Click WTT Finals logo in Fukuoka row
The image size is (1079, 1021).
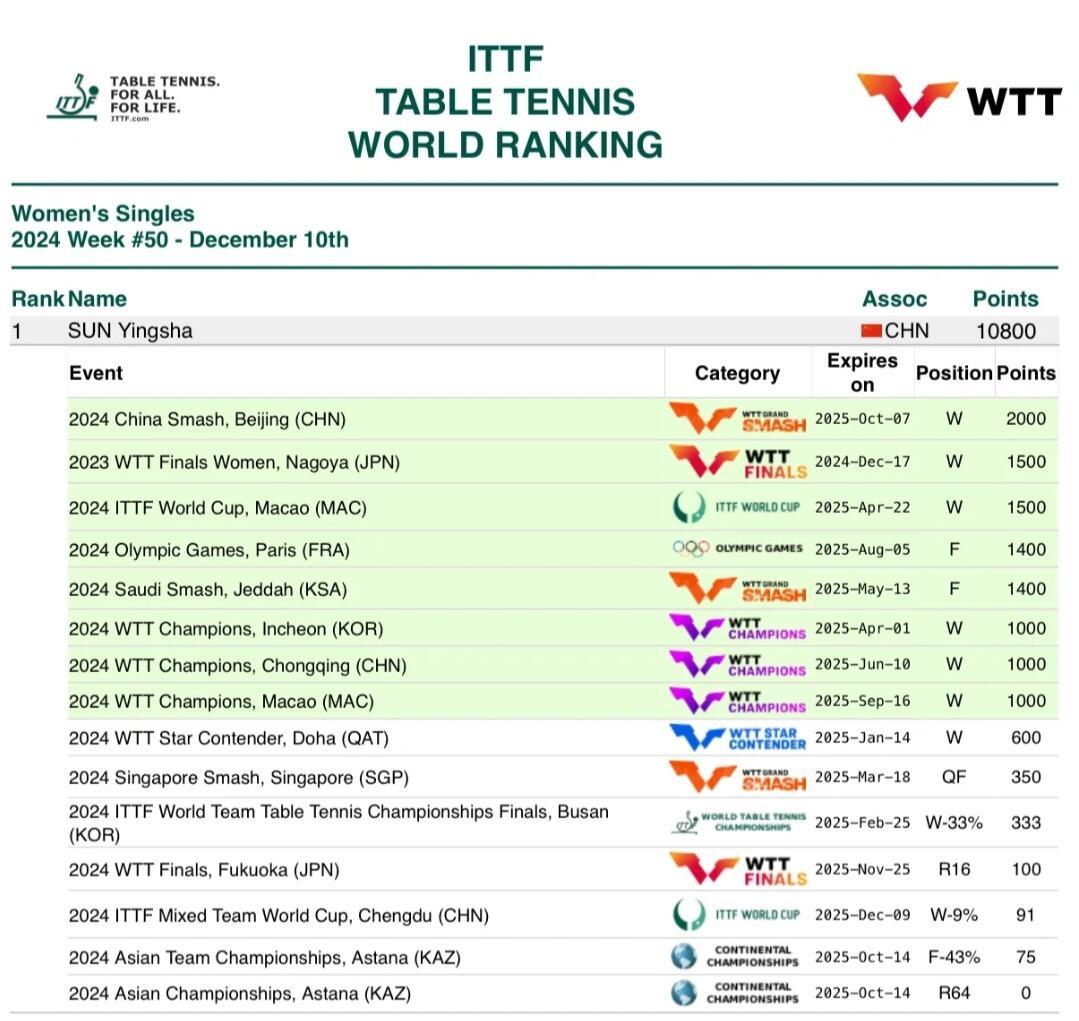coord(738,870)
